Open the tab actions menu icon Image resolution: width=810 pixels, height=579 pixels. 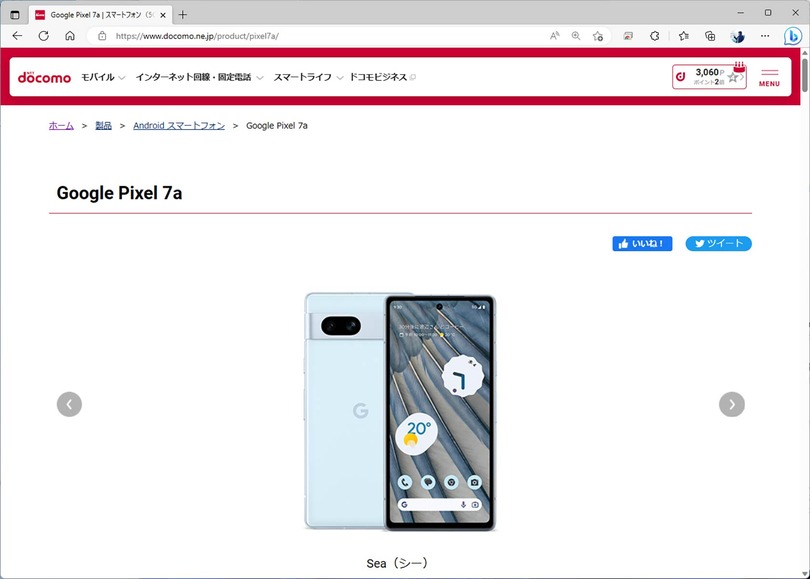[x=14, y=14]
